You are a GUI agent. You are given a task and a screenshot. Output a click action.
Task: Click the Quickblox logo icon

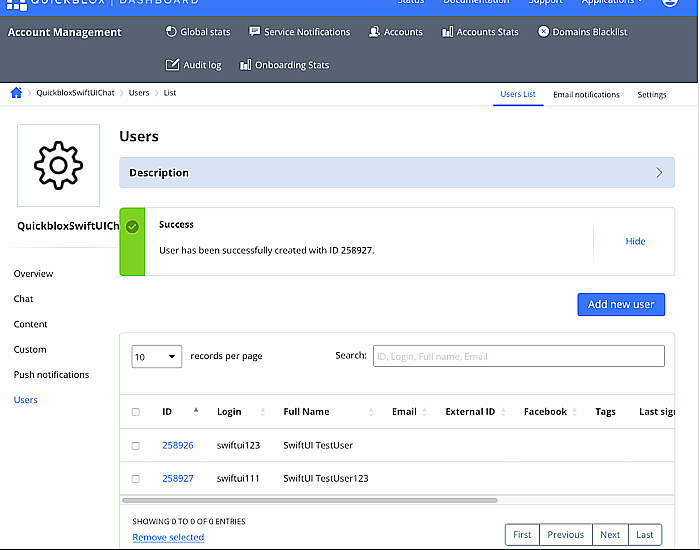click(17, 4)
